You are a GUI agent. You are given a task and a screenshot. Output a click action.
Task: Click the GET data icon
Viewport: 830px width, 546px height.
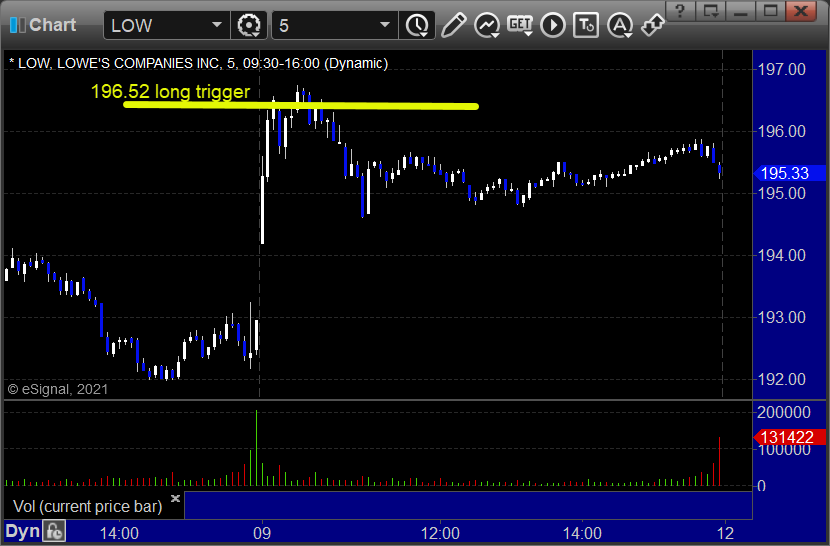pos(520,25)
